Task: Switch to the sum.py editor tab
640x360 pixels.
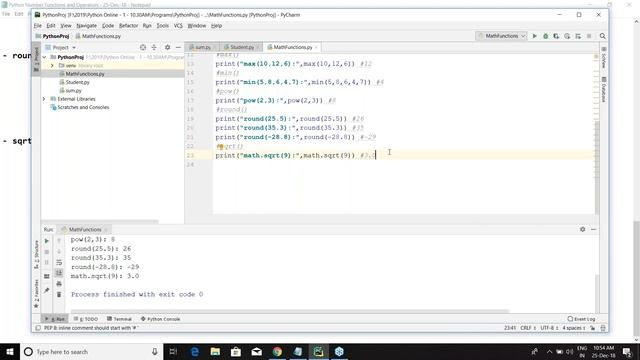Action: [202, 47]
